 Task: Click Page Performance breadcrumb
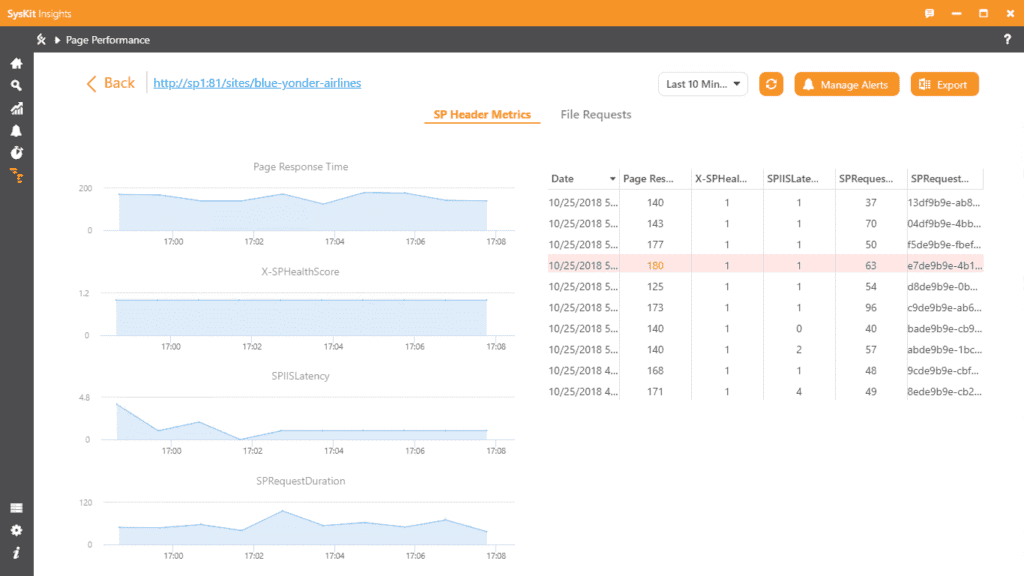(108, 40)
